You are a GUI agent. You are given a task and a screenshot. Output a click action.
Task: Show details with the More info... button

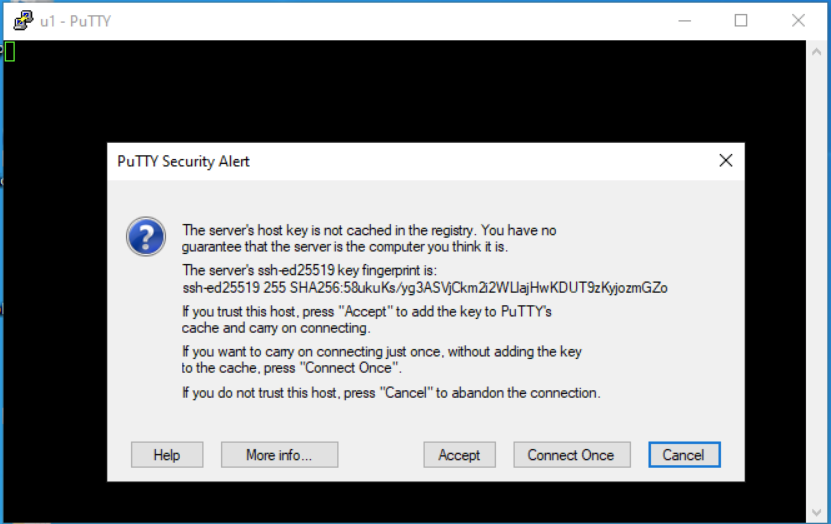pyautogui.click(x=279, y=455)
